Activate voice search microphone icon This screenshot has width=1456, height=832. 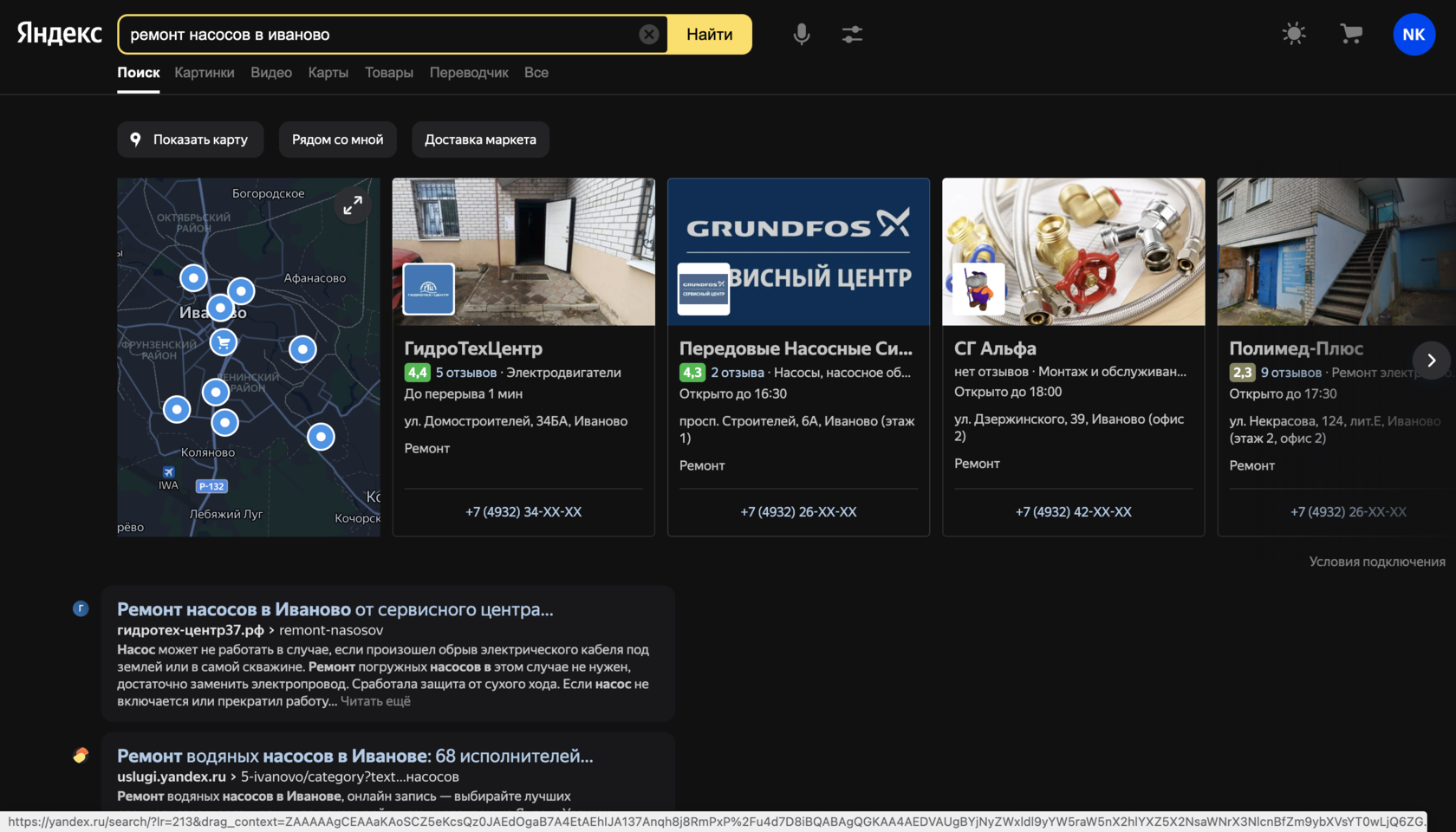click(x=802, y=34)
